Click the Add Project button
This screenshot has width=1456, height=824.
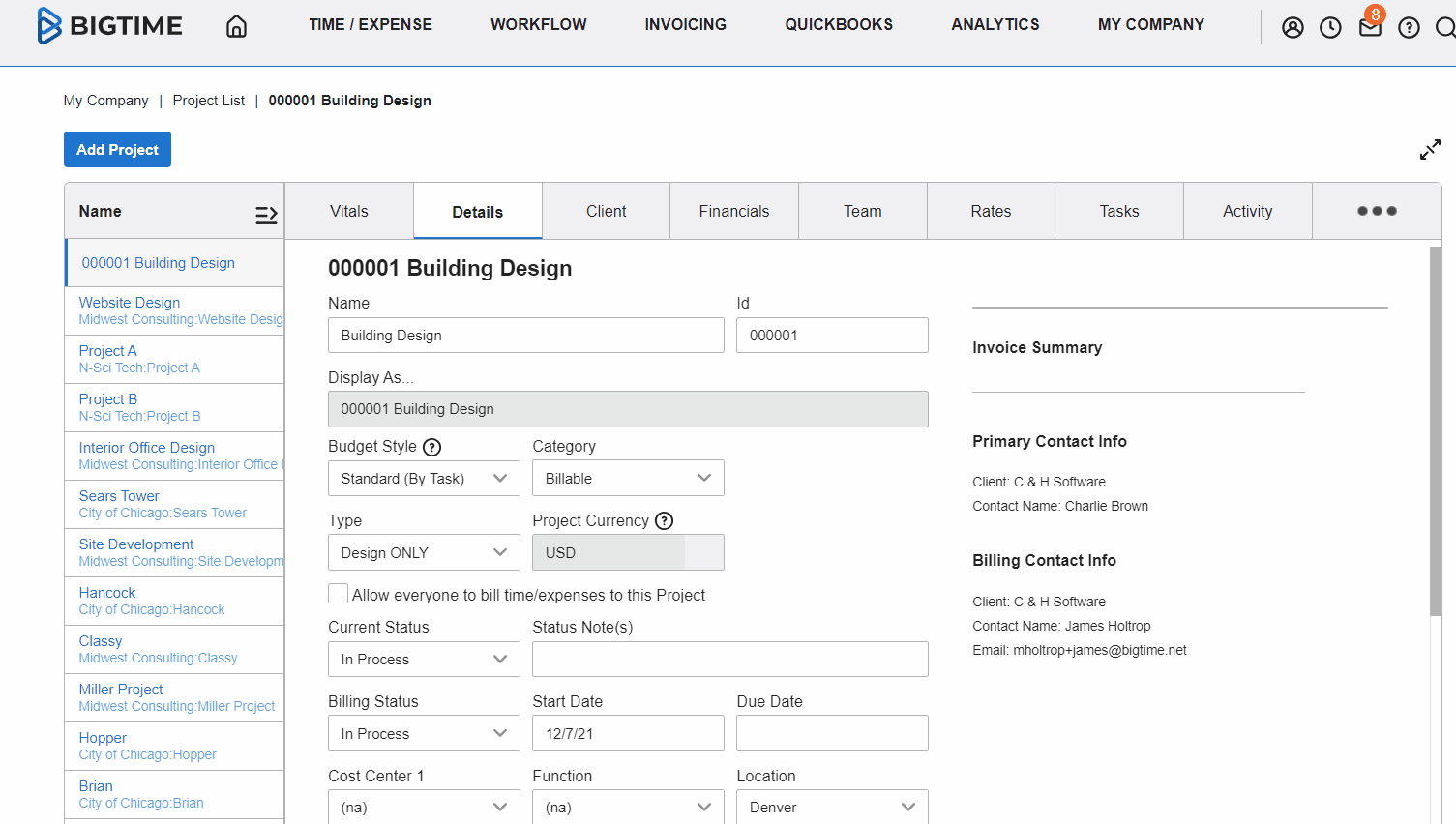tap(117, 149)
